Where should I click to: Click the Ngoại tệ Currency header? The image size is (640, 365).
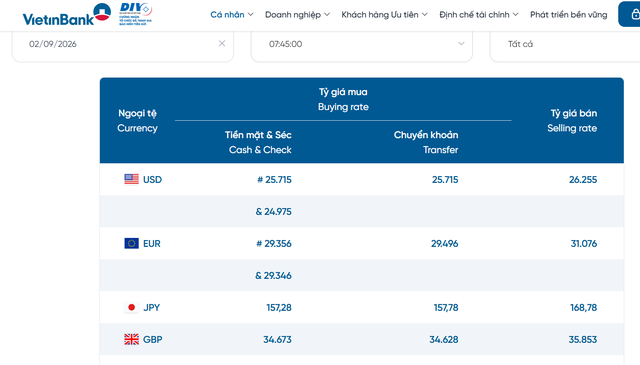coord(137,120)
